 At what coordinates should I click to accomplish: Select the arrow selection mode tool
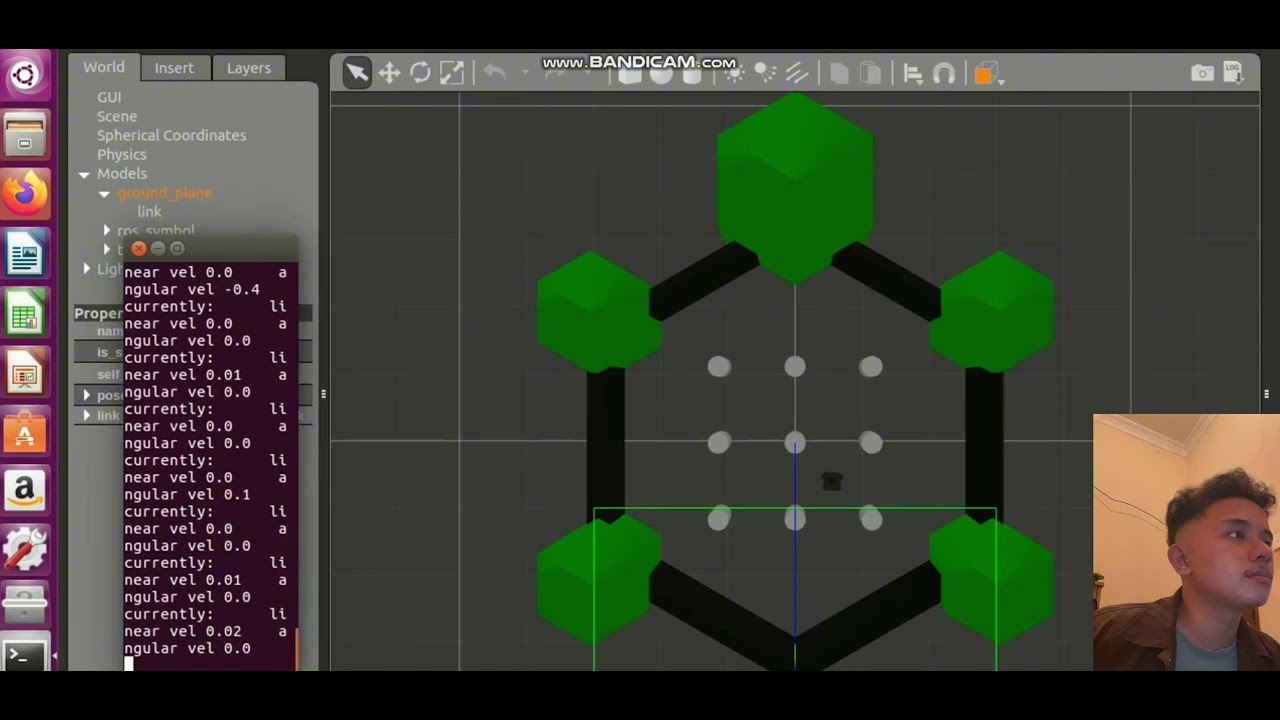(x=356, y=72)
